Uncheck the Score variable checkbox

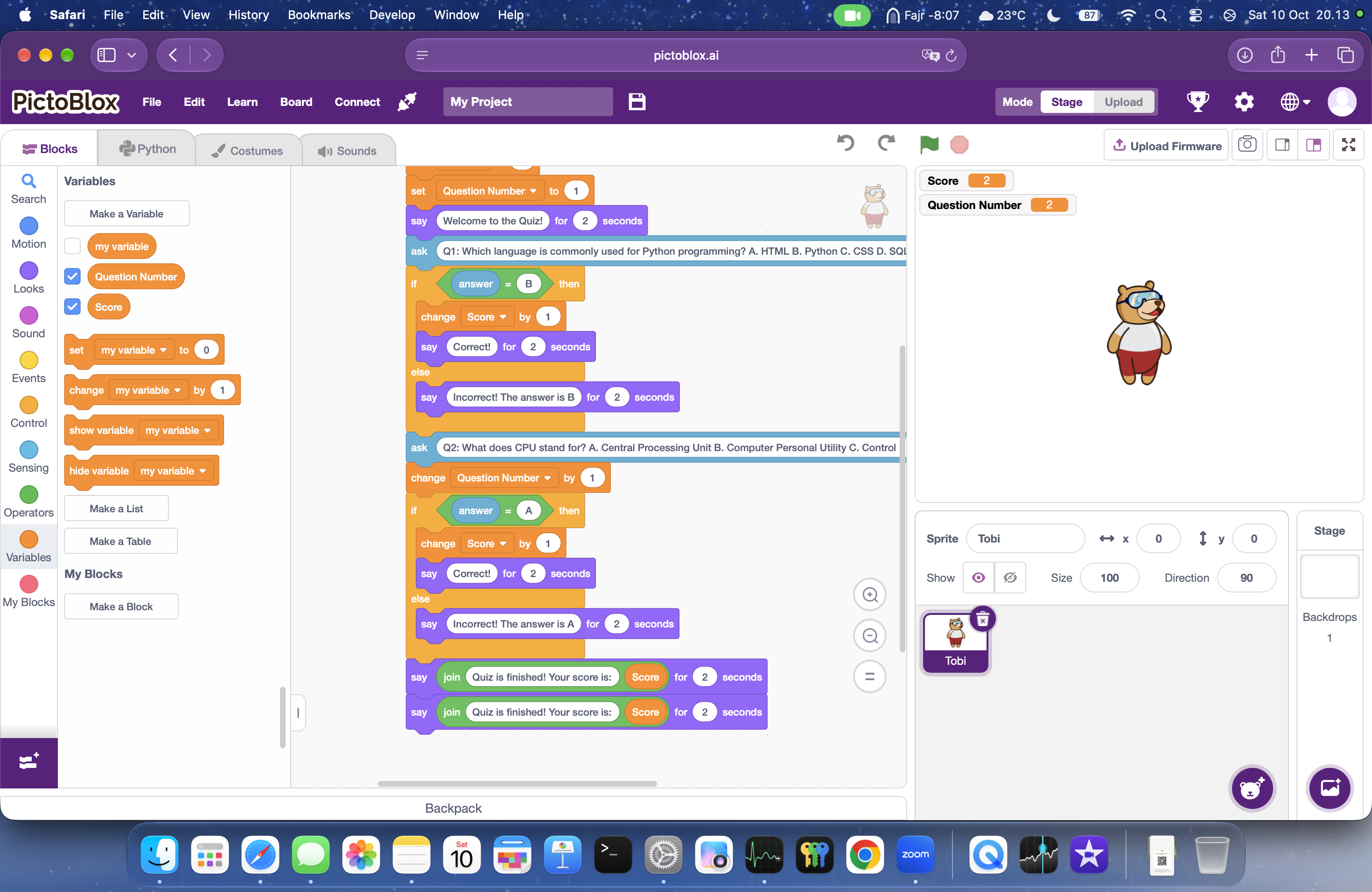tap(72, 307)
